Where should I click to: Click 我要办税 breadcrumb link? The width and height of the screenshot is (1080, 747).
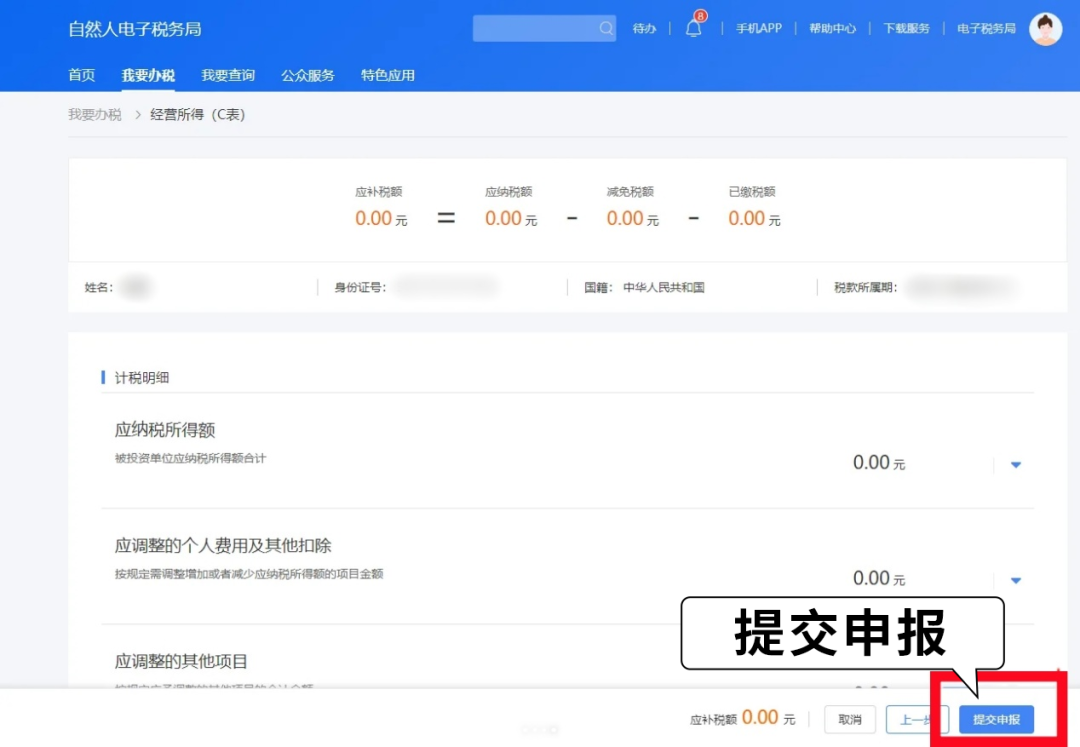pos(95,115)
